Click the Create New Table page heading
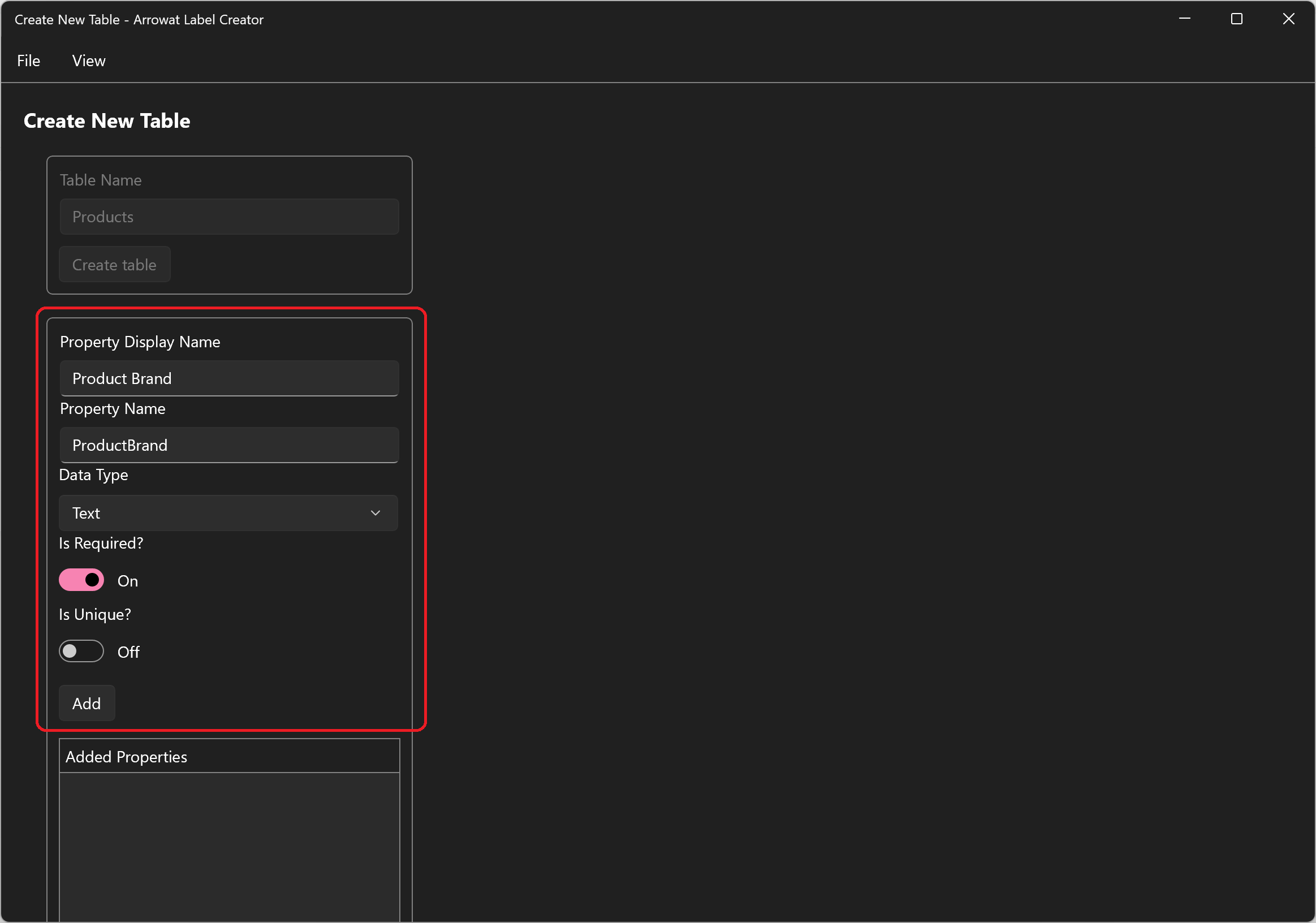Image resolution: width=1316 pixels, height=923 pixels. pos(107,121)
